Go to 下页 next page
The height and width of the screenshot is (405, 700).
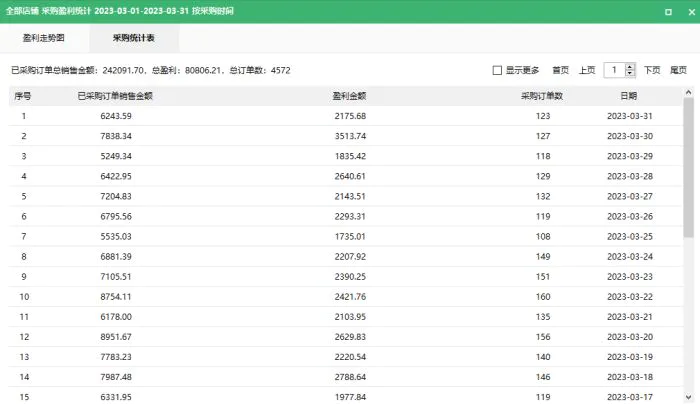pyautogui.click(x=652, y=70)
